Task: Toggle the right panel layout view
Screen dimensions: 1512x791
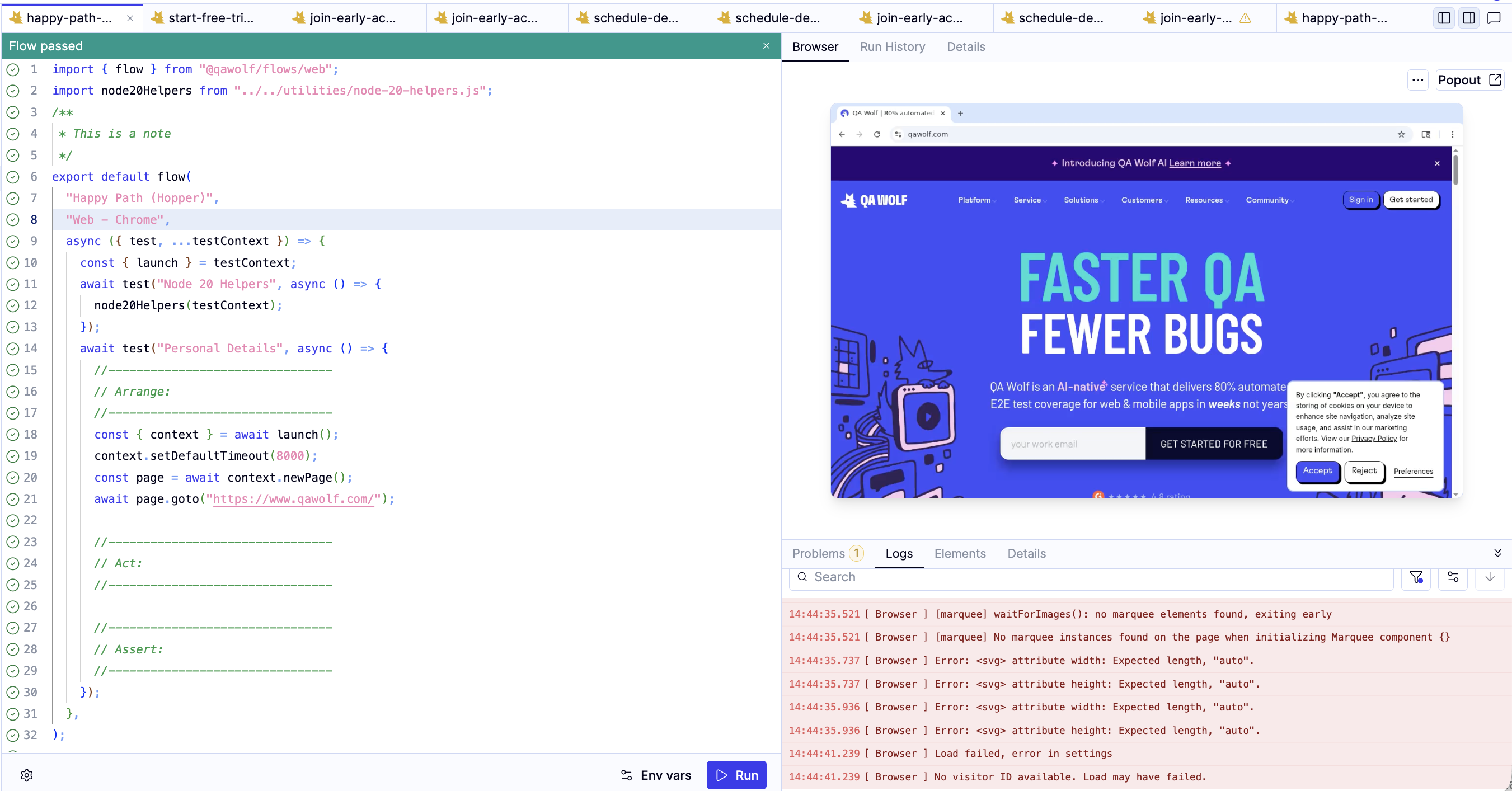Action: pyautogui.click(x=1468, y=18)
